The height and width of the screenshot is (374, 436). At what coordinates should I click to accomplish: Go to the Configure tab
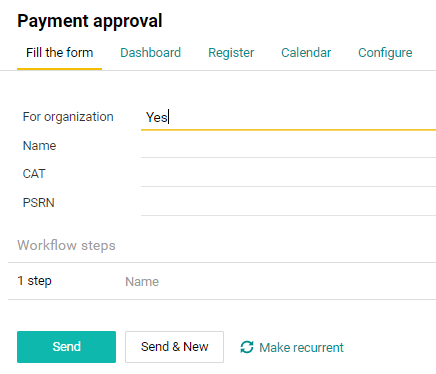tap(385, 53)
